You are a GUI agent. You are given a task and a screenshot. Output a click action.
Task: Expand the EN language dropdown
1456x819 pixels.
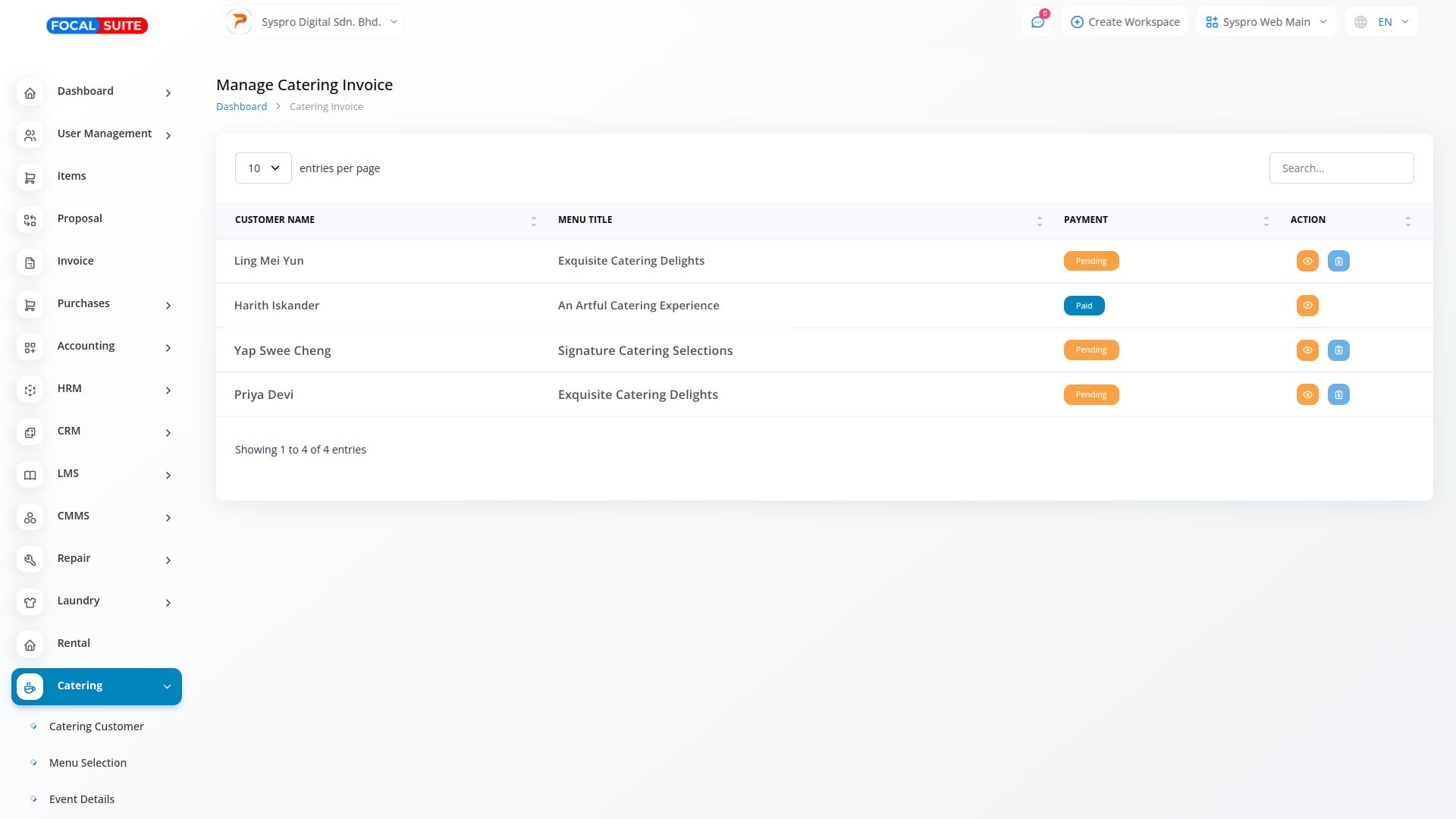(1381, 22)
